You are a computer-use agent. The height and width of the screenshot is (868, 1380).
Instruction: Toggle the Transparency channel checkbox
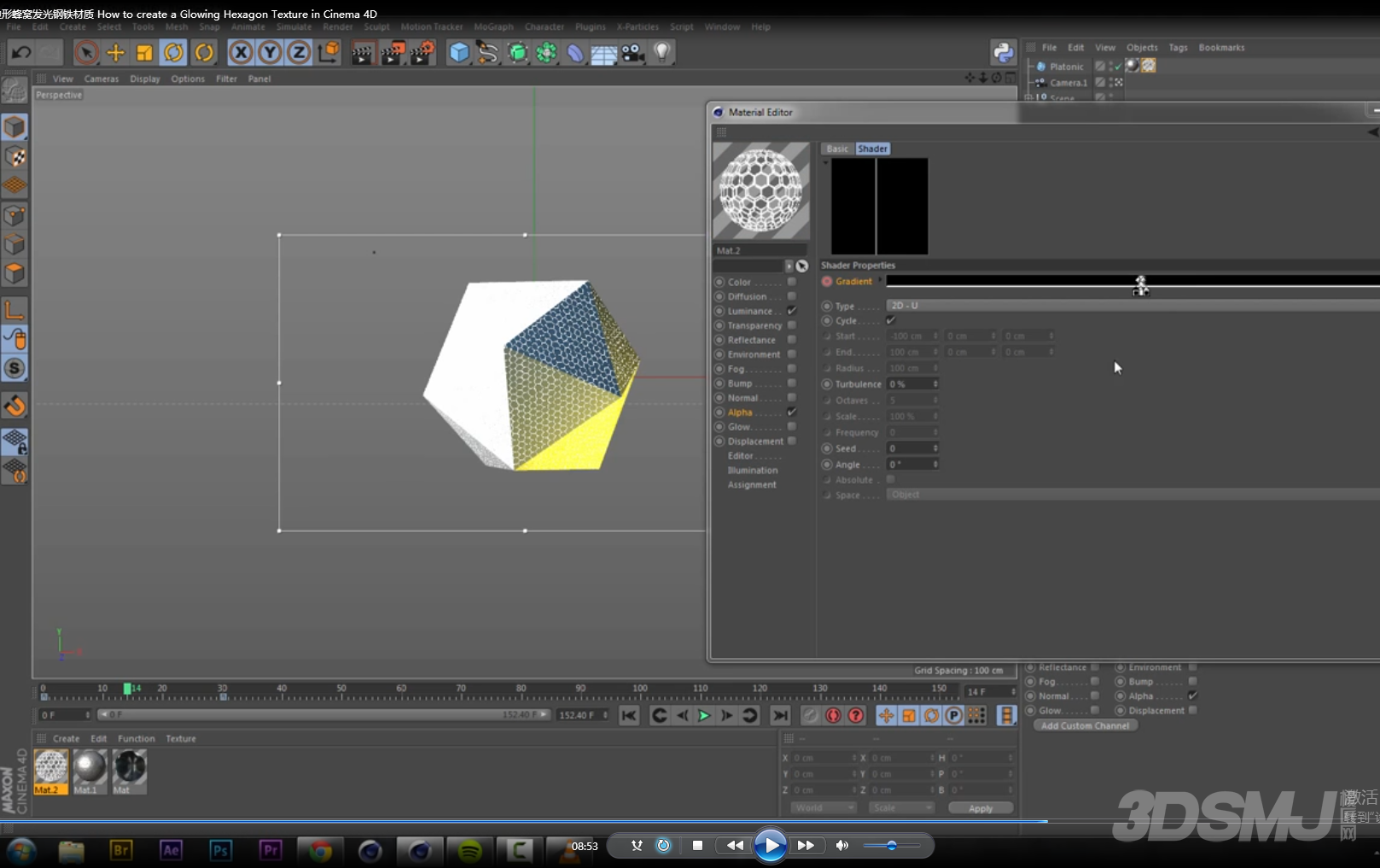pos(792,325)
